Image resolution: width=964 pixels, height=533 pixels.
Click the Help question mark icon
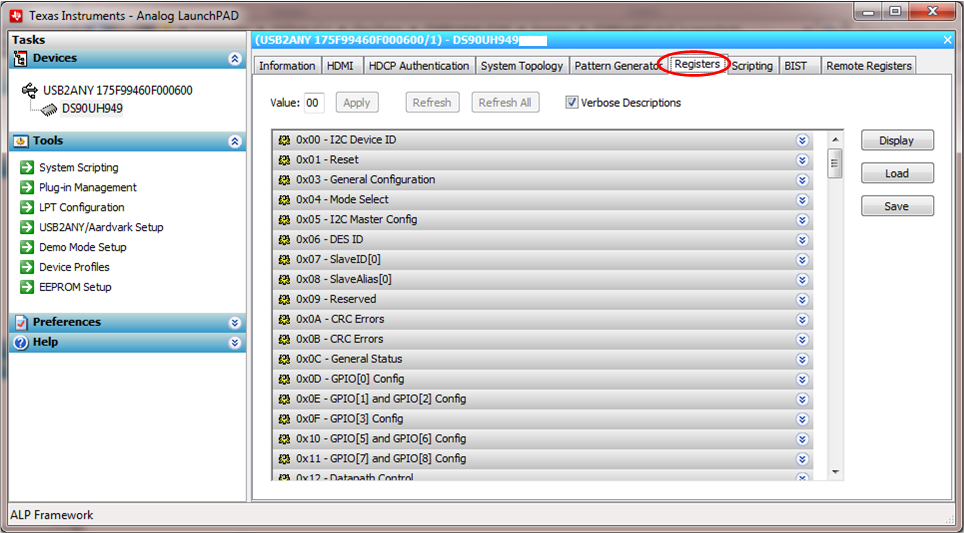coord(20,342)
